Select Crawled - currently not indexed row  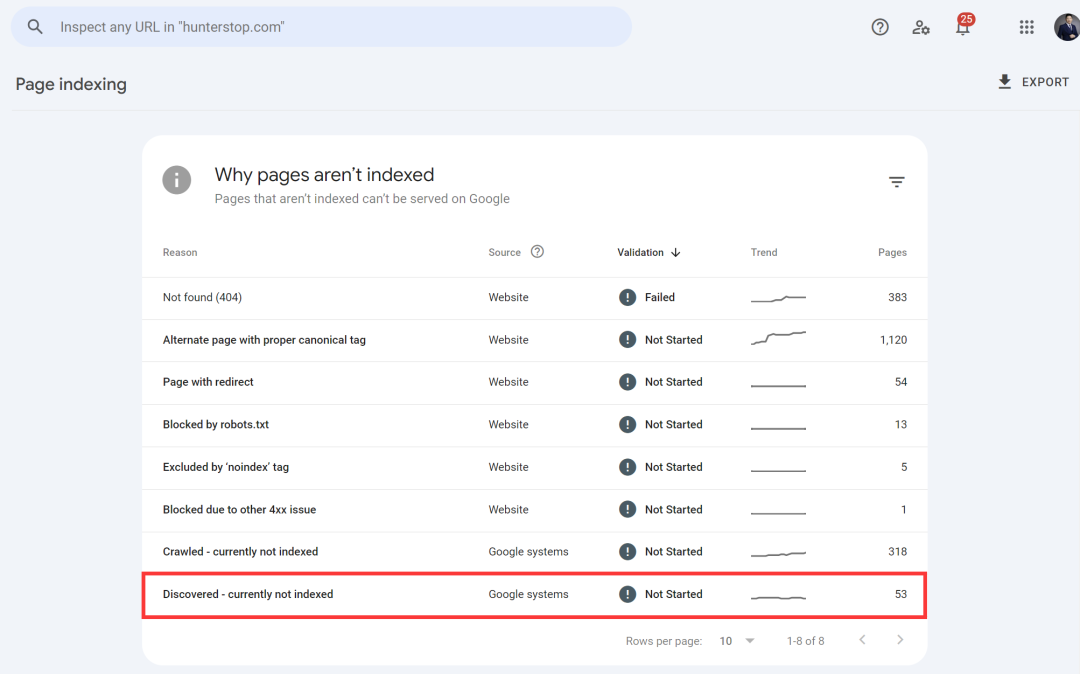[240, 552]
